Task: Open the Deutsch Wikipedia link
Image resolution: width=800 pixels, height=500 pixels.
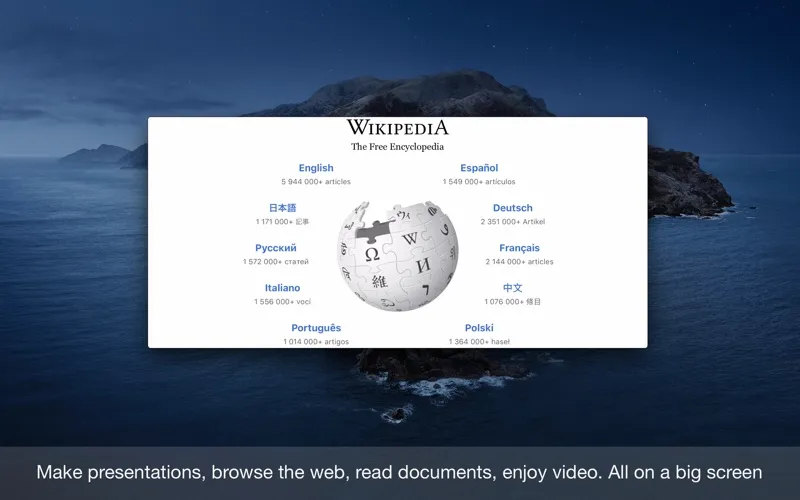Action: click(513, 208)
